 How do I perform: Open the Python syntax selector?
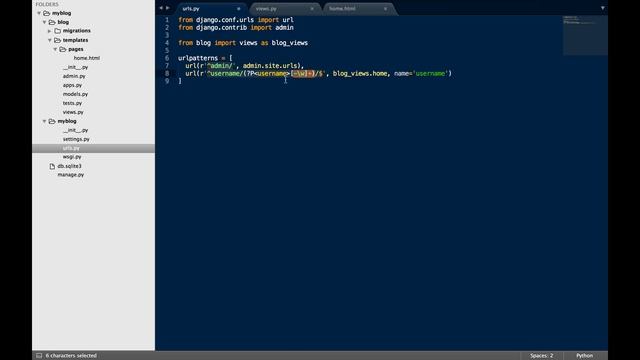click(x=584, y=356)
